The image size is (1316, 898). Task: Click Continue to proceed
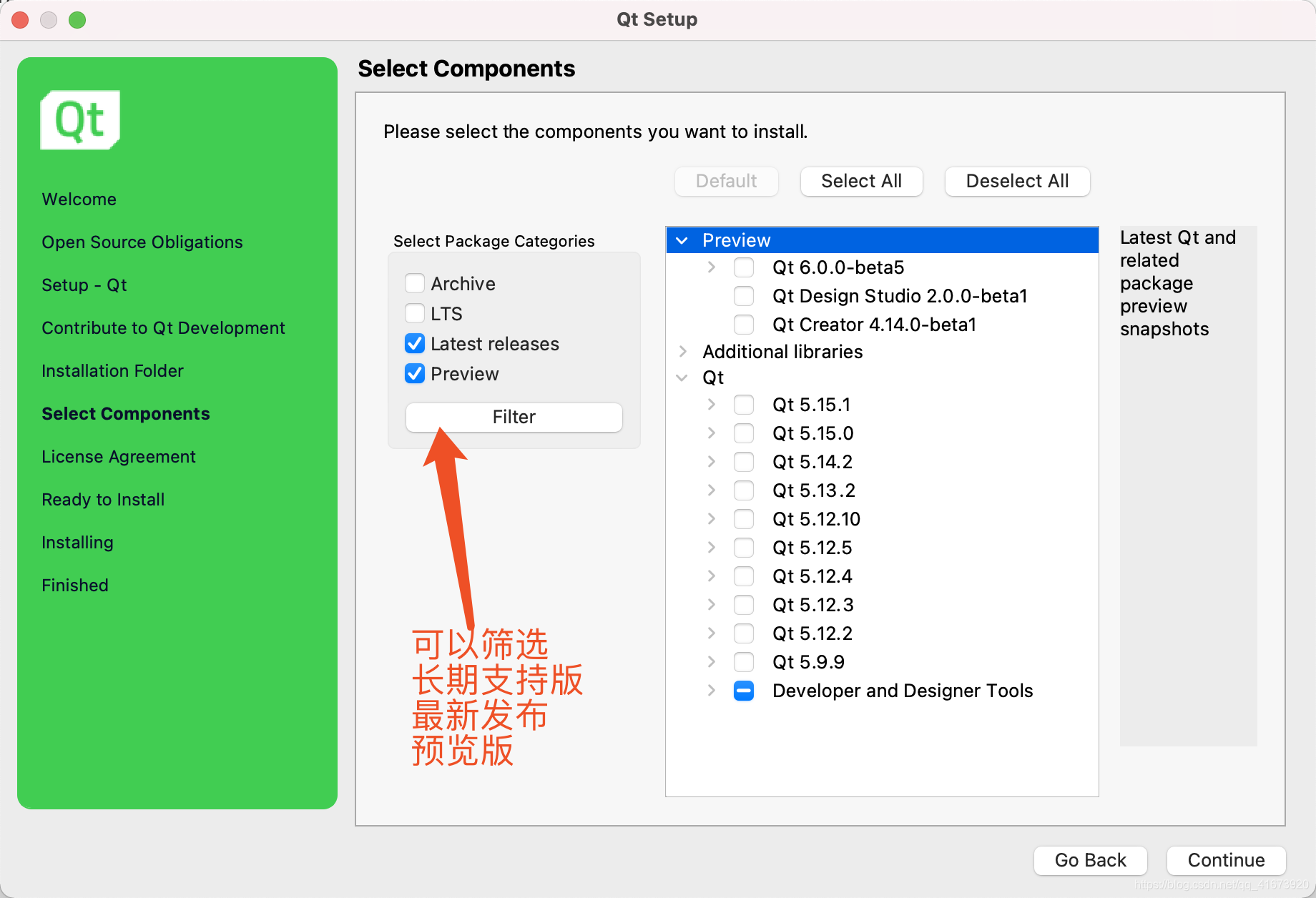point(1226,860)
